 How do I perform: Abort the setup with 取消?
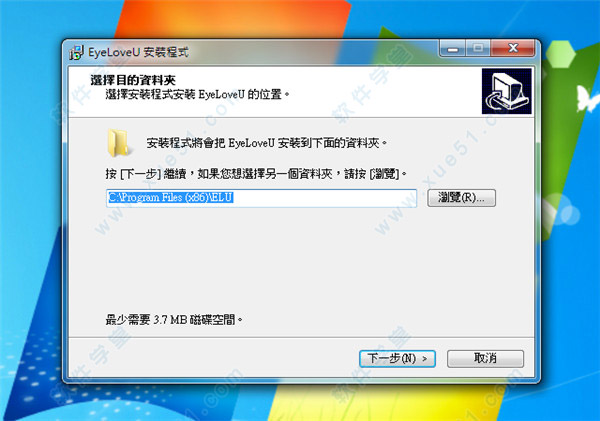(x=485, y=359)
